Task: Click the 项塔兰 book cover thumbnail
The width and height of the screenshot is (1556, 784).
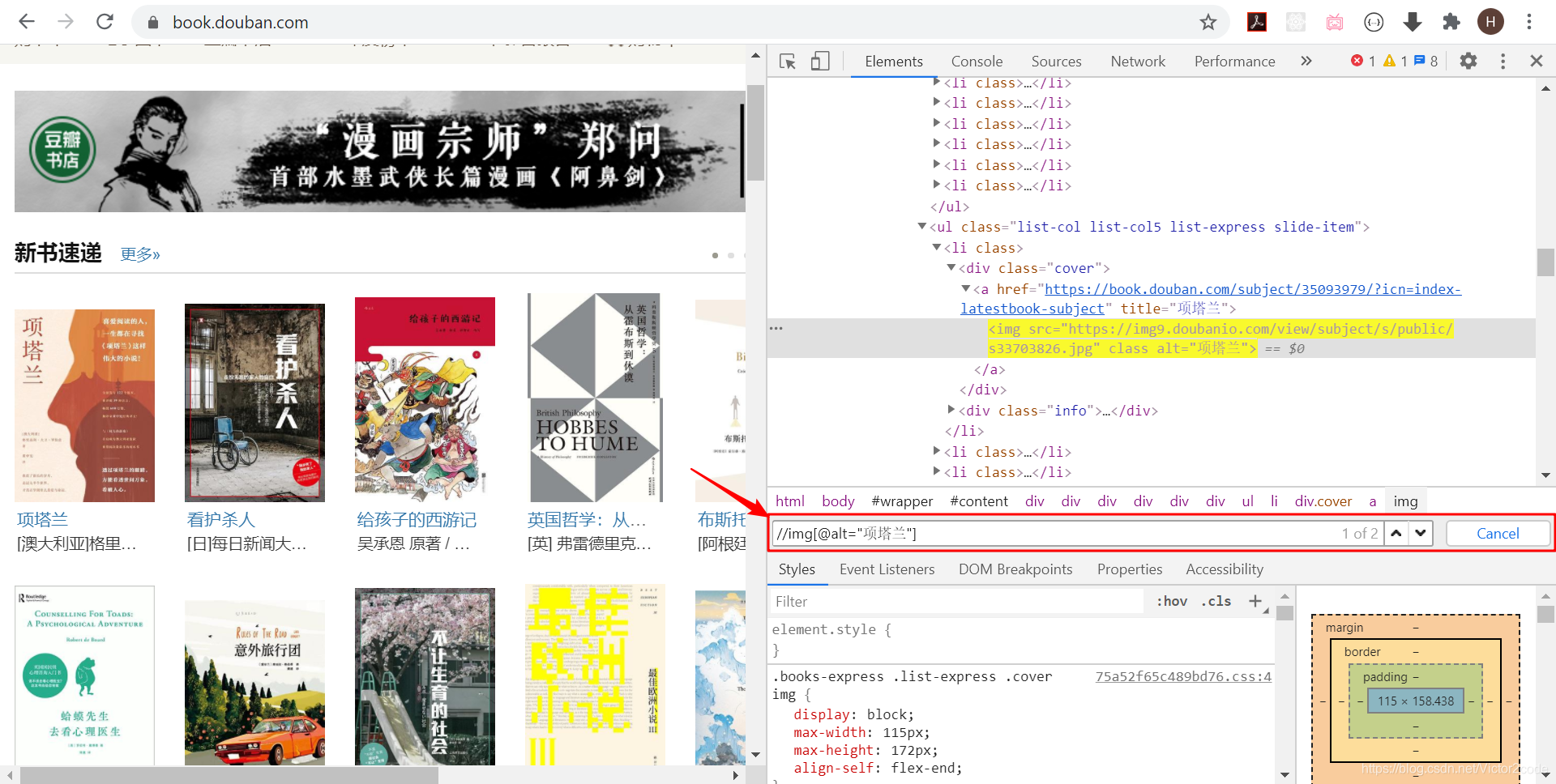Action: point(84,405)
